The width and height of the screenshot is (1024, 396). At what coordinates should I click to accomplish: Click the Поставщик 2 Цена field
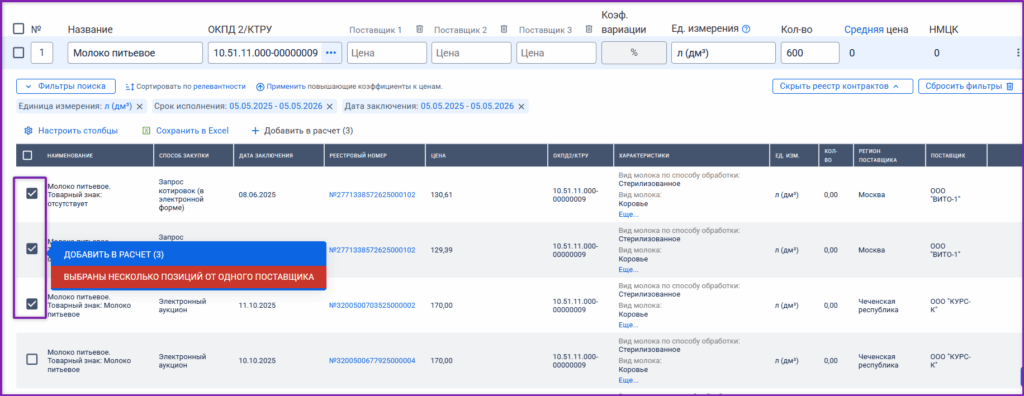click(471, 53)
